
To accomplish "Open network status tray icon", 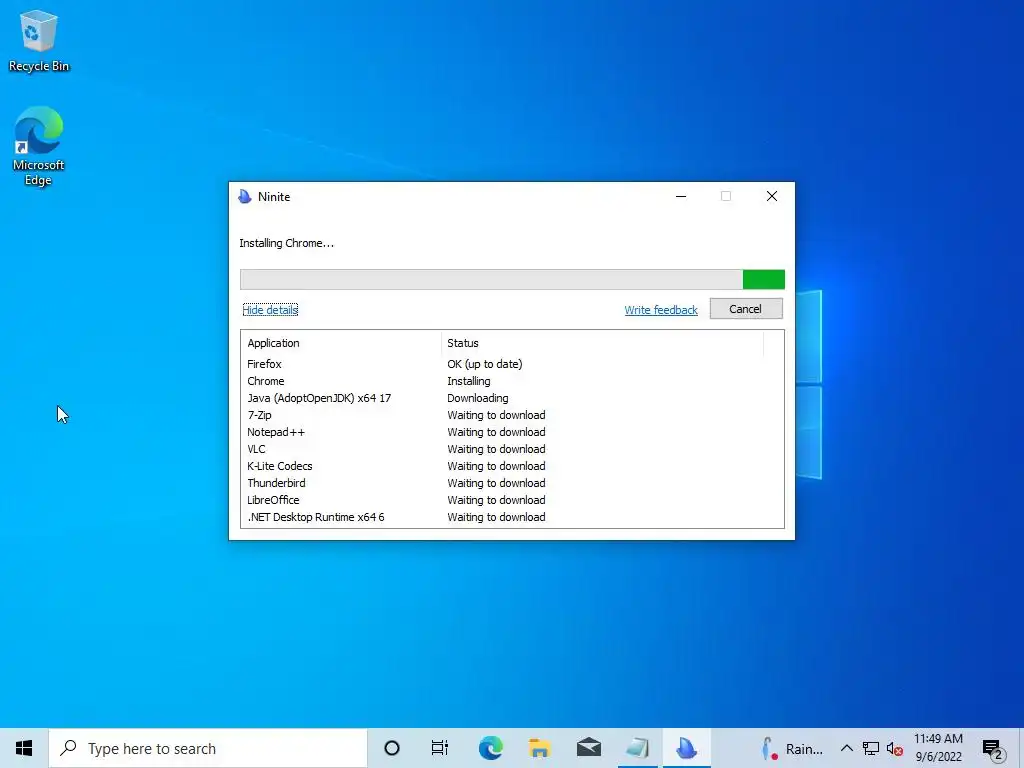I will (x=871, y=748).
